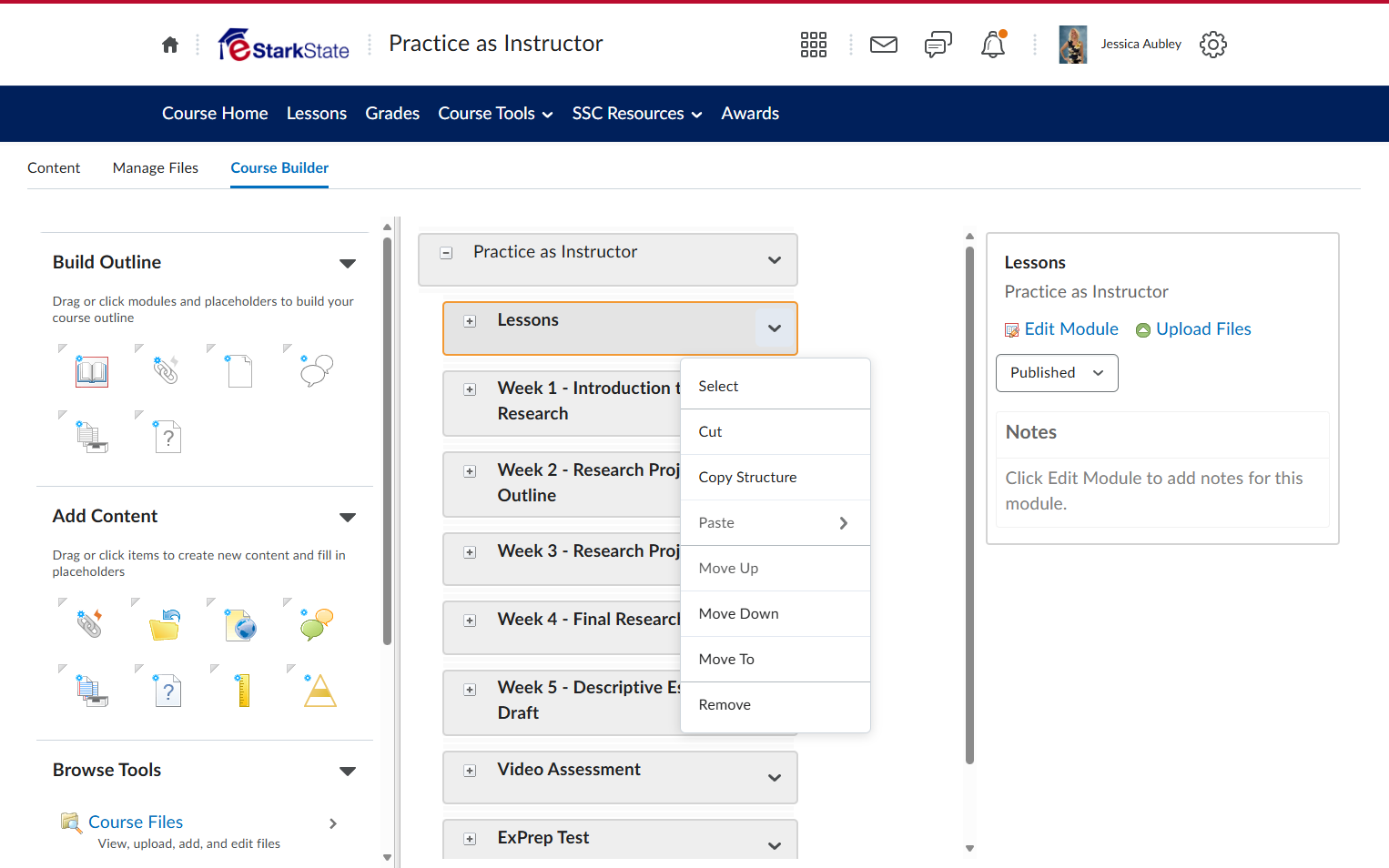The image size is (1389, 868).
Task: Open the admin tools gear icon
Action: click(x=1213, y=45)
